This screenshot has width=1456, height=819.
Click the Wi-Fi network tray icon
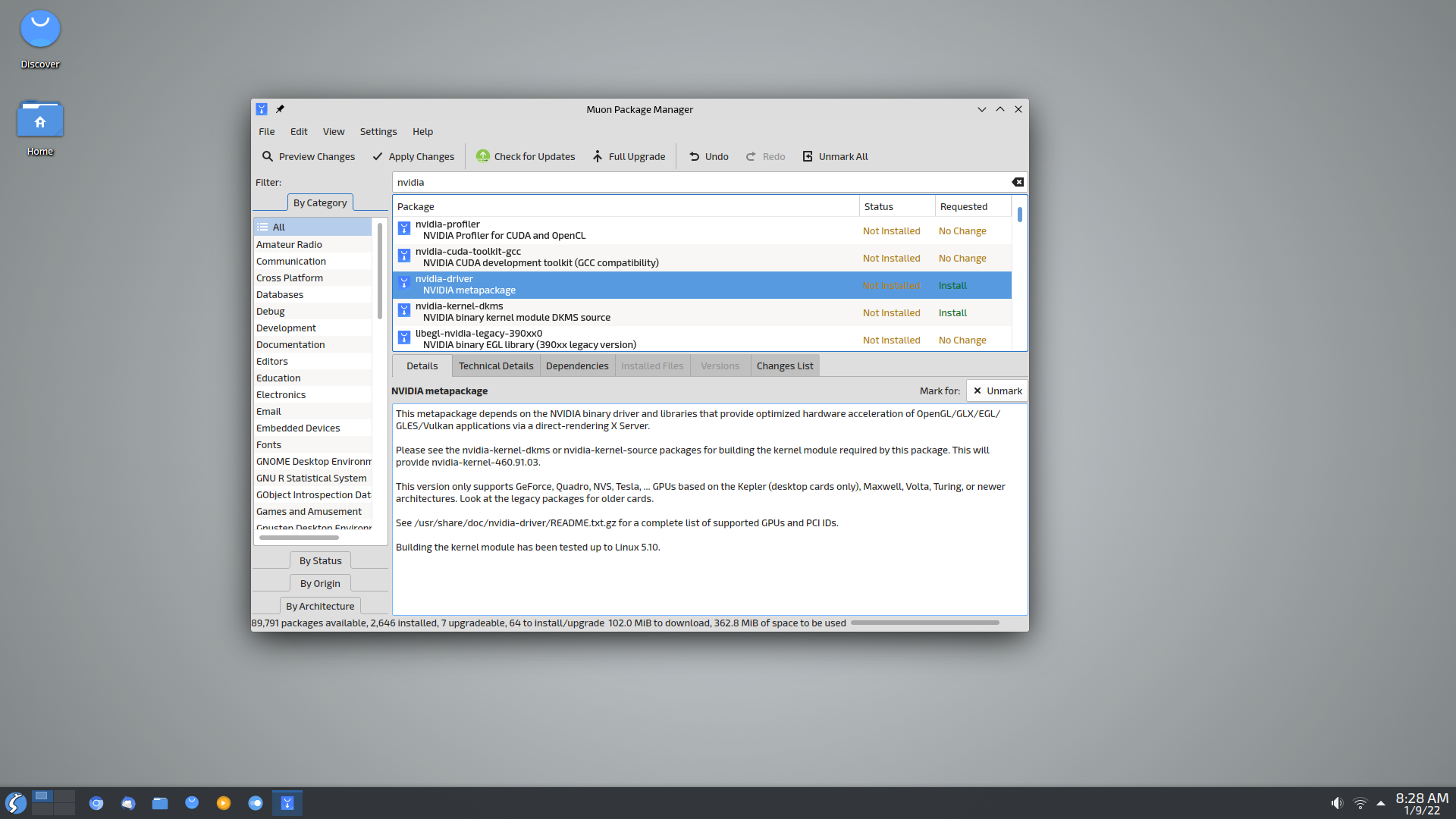pyautogui.click(x=1360, y=803)
